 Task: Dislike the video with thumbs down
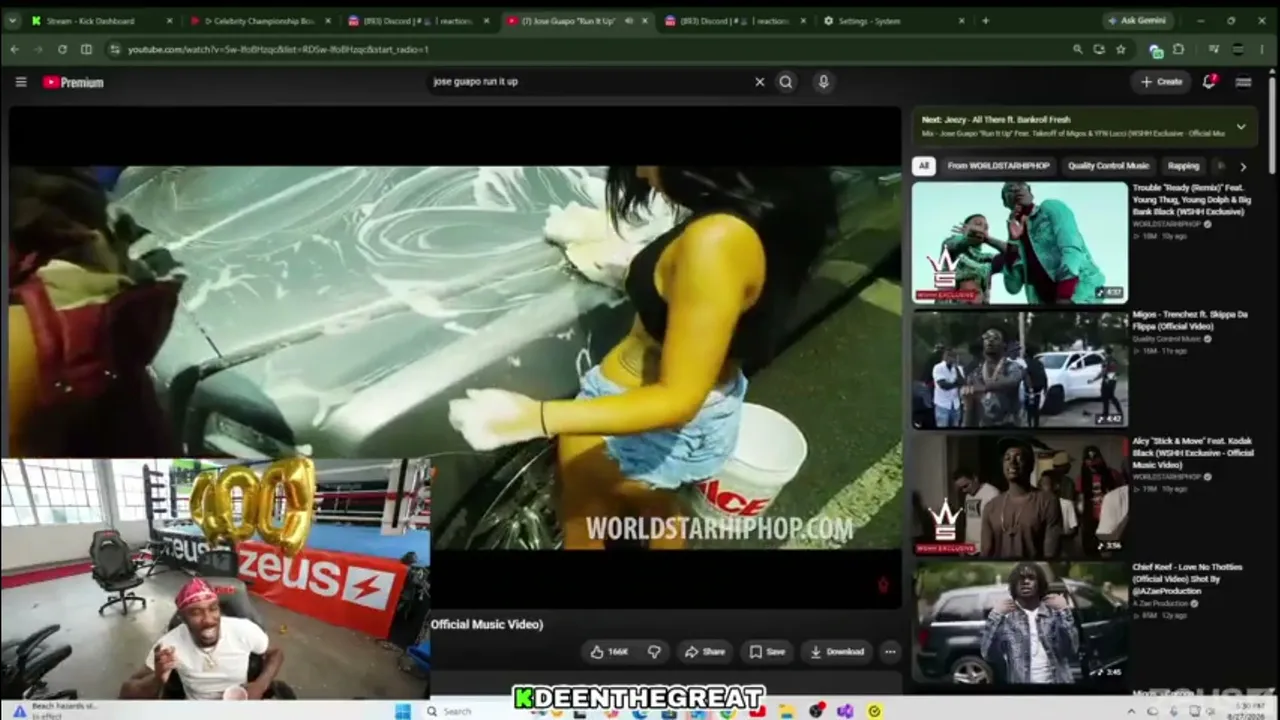click(x=654, y=652)
